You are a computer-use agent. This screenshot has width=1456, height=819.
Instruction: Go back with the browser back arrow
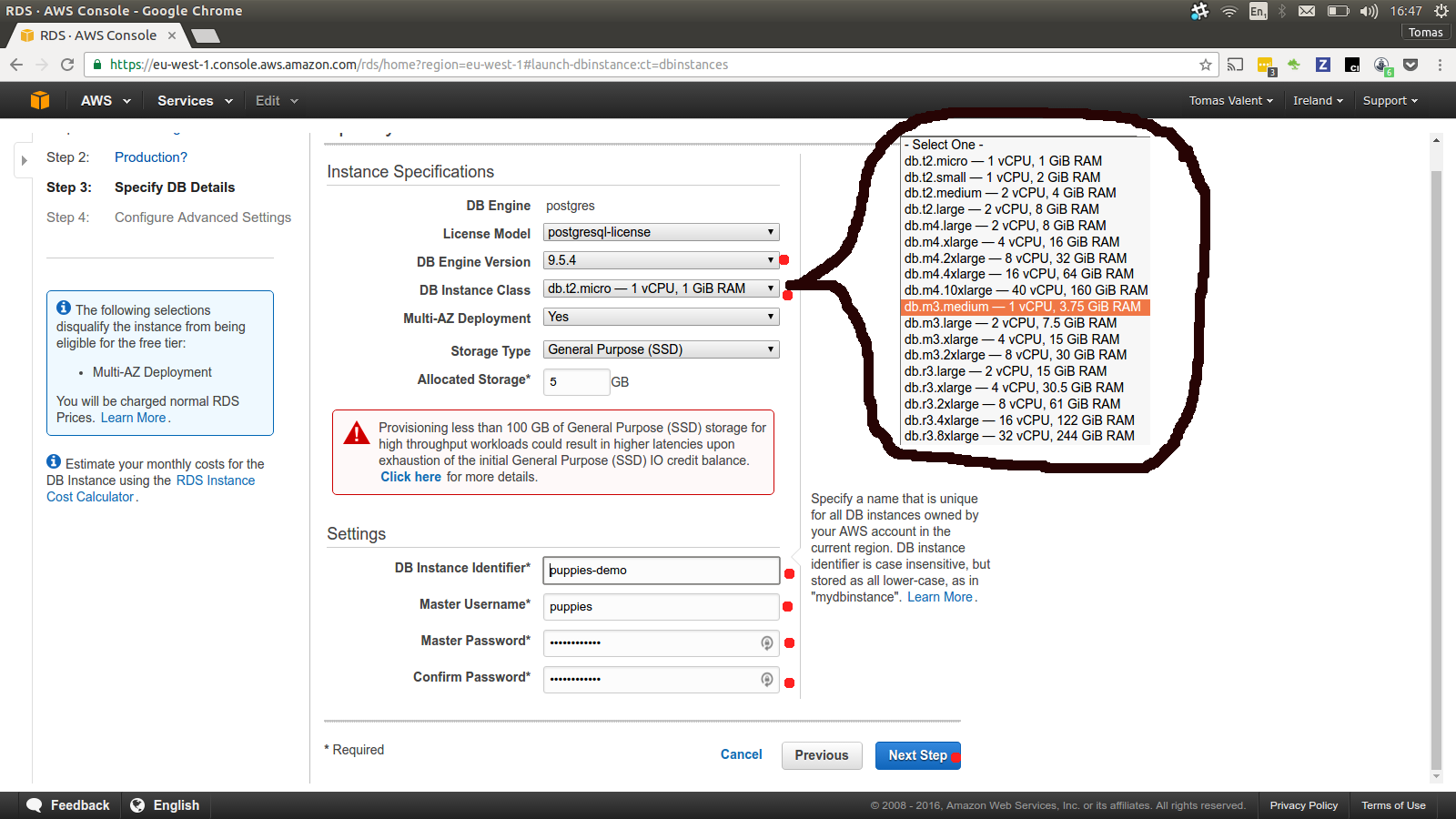click(x=16, y=65)
